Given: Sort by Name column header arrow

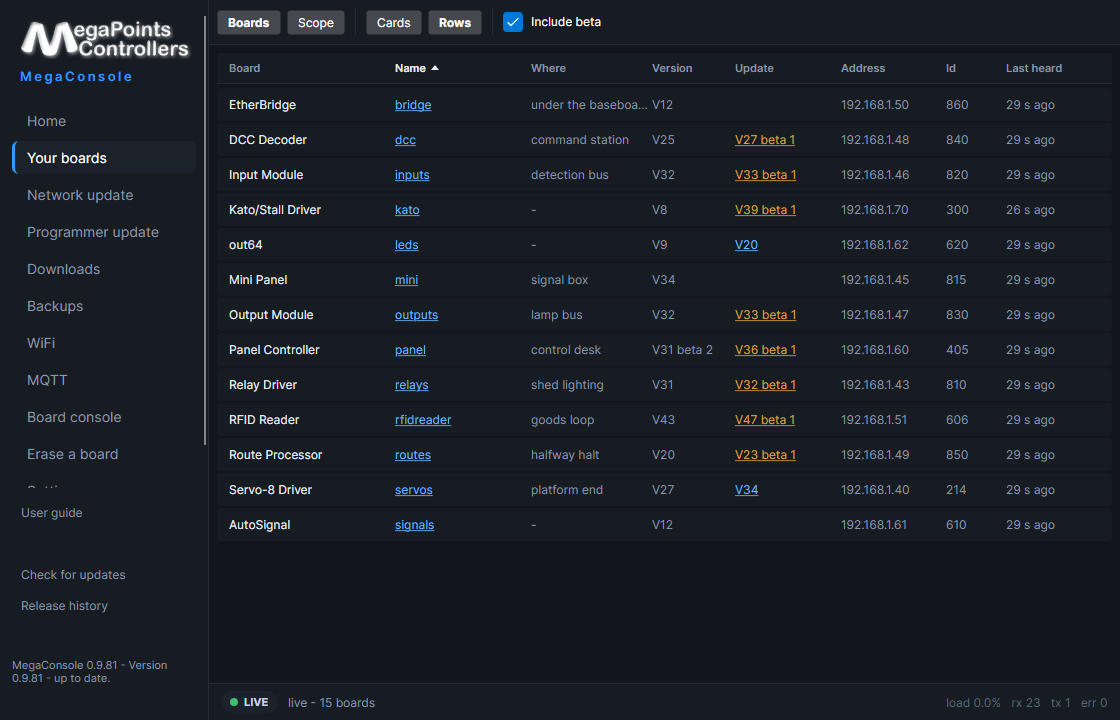Looking at the screenshot, I should coord(435,68).
